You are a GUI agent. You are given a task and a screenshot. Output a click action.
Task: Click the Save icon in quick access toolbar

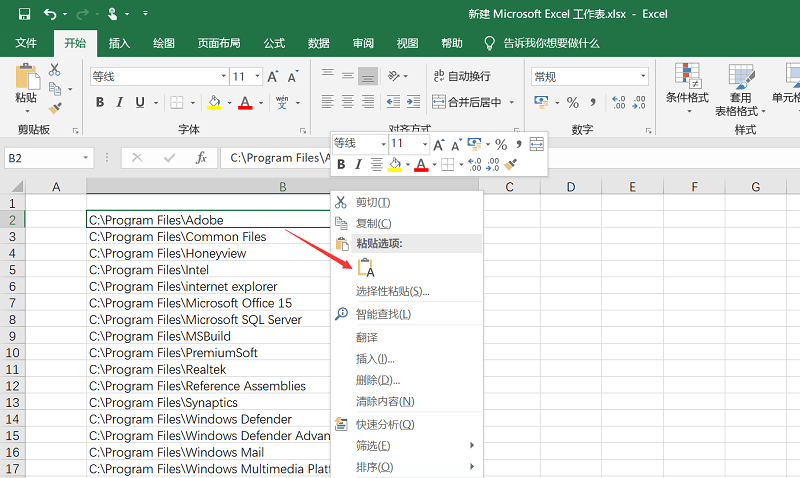(x=24, y=14)
